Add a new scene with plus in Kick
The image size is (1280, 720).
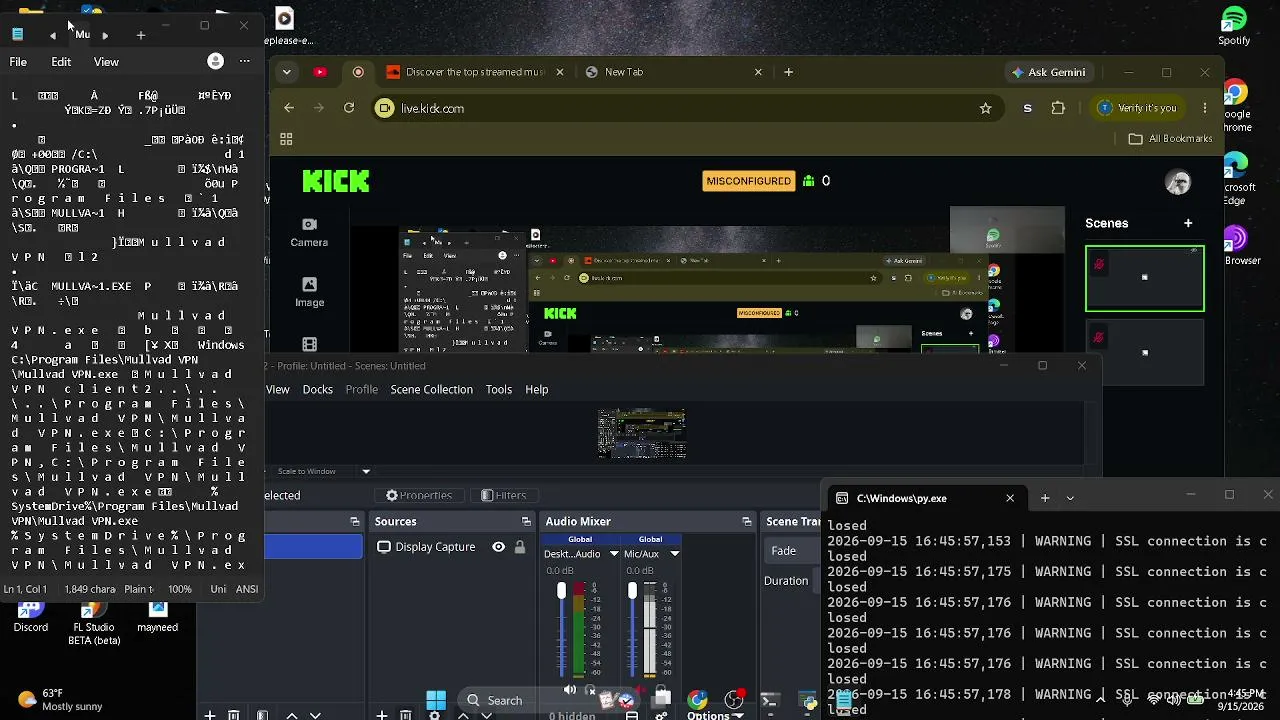pyautogui.click(x=1188, y=223)
